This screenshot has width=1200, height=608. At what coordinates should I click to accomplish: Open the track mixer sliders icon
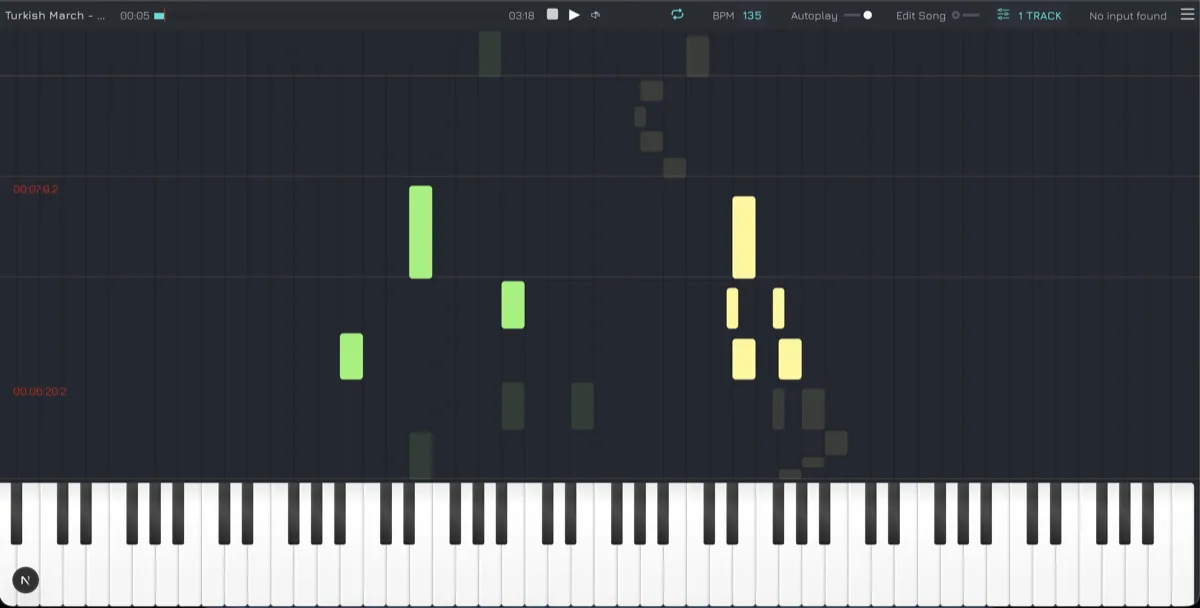[x=1003, y=15]
